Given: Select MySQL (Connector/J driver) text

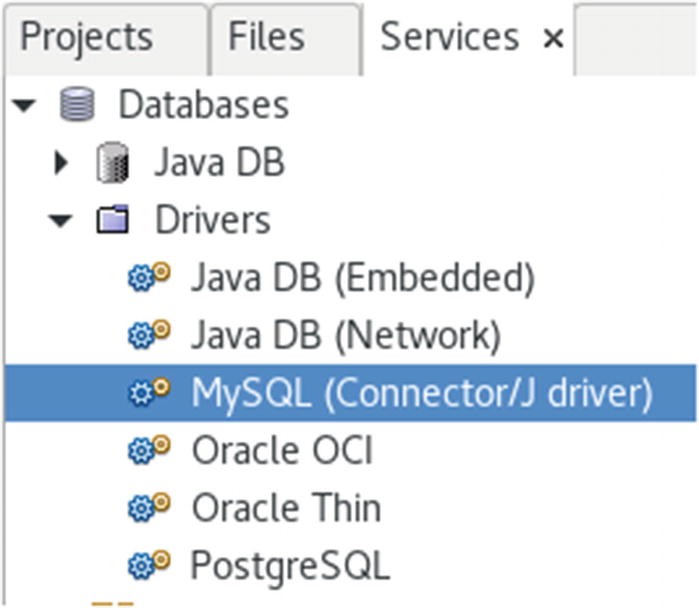Looking at the screenshot, I should (422, 393).
